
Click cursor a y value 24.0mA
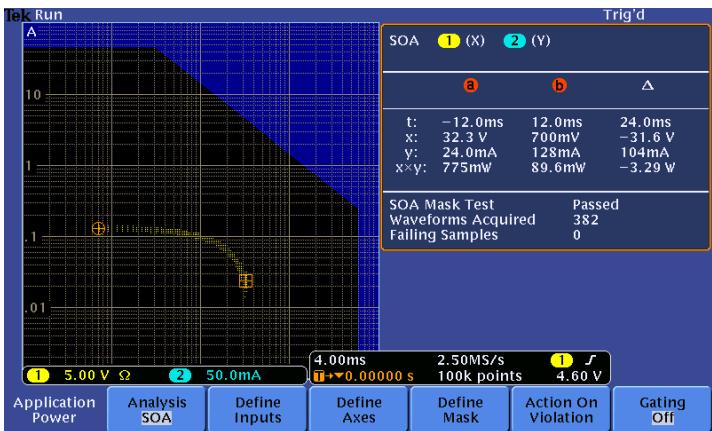470,153
